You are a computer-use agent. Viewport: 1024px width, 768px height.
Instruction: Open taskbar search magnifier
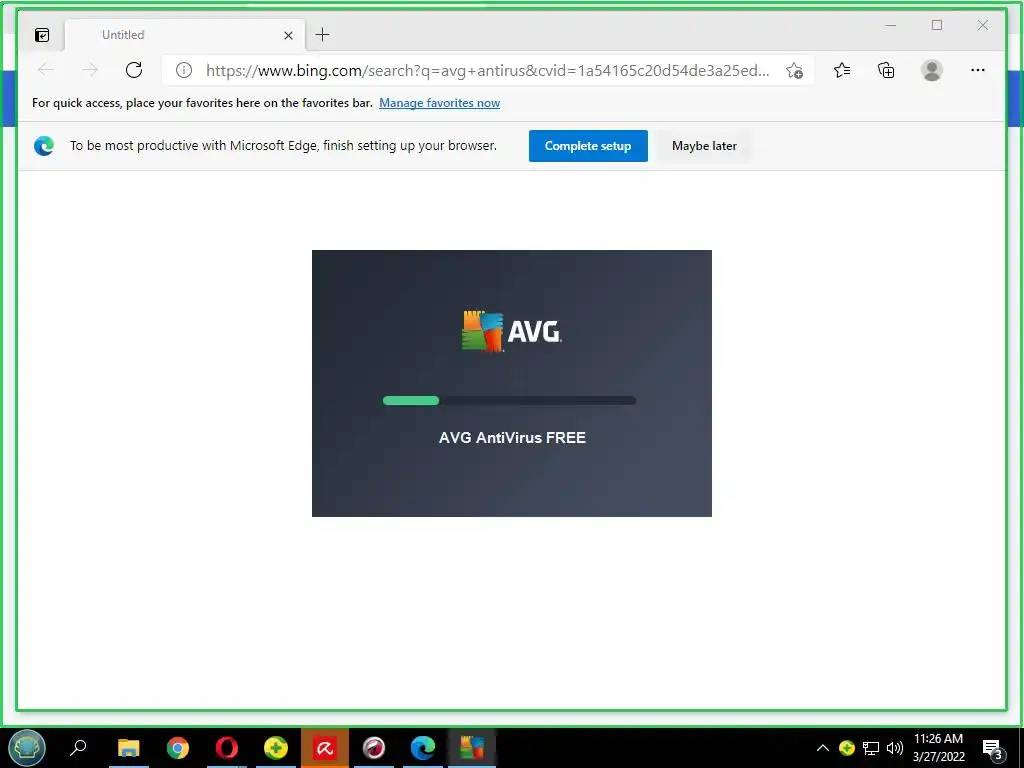point(78,747)
